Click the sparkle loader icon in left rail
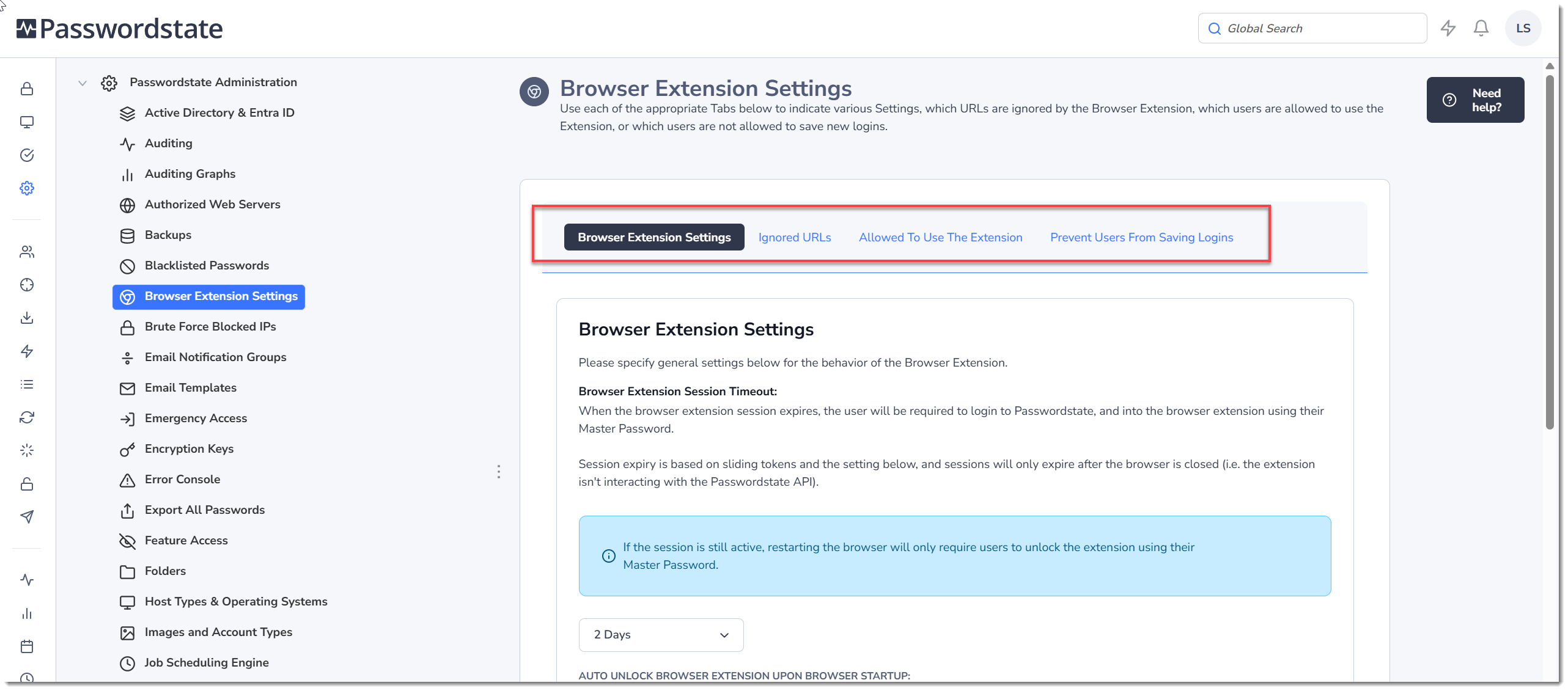Screen dimensions: 1568x691 [x=27, y=450]
